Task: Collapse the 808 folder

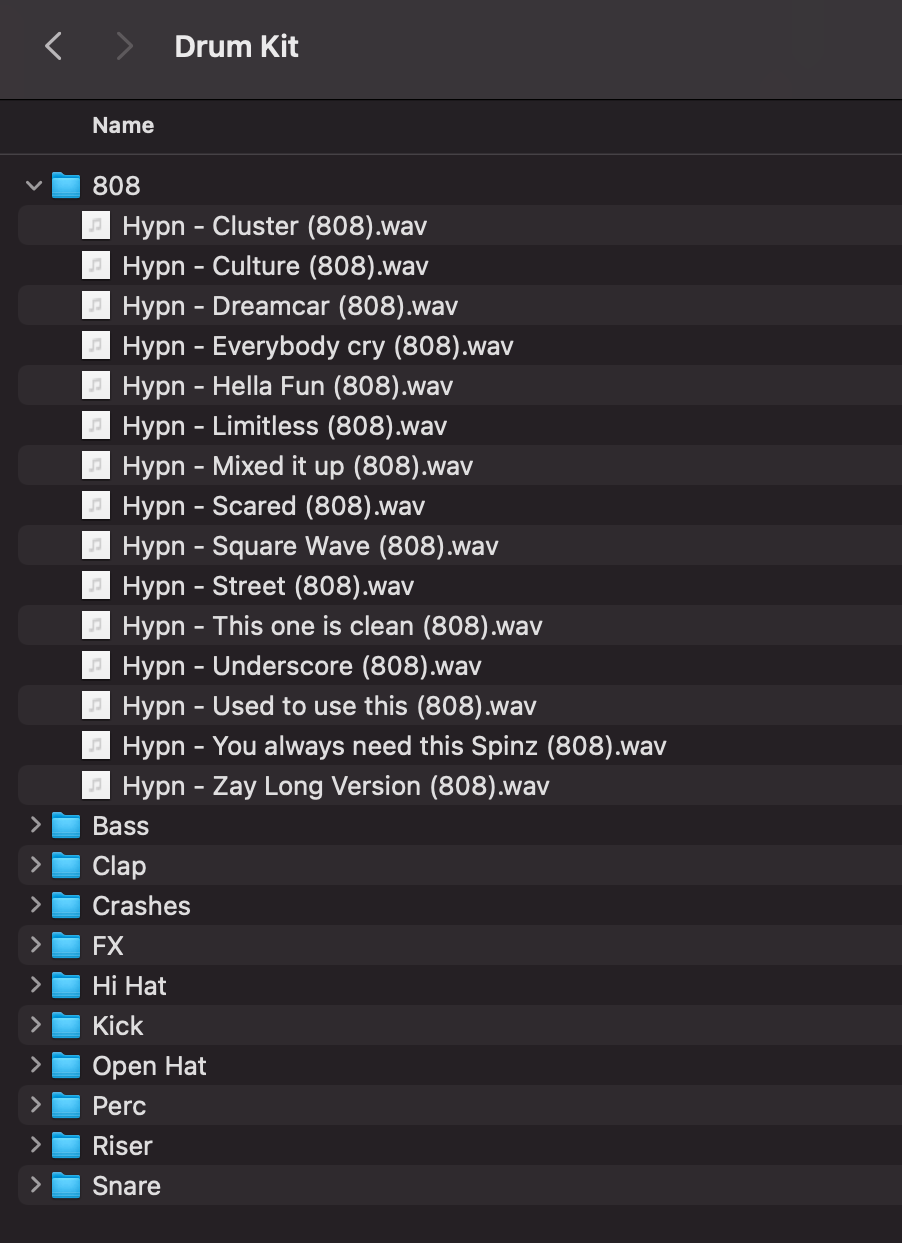Action: point(33,185)
